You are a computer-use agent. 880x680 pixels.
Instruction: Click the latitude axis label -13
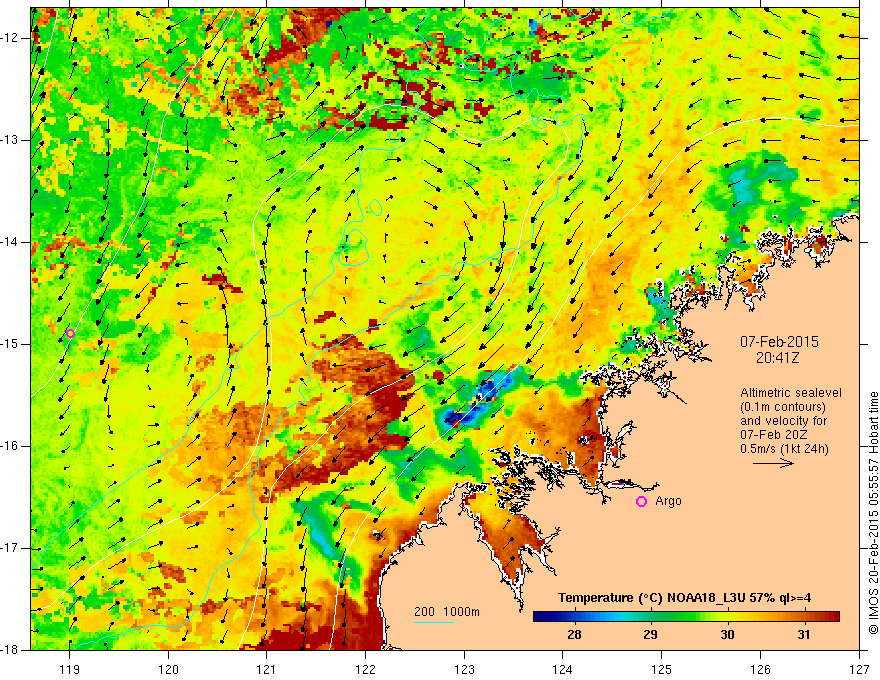[11, 140]
